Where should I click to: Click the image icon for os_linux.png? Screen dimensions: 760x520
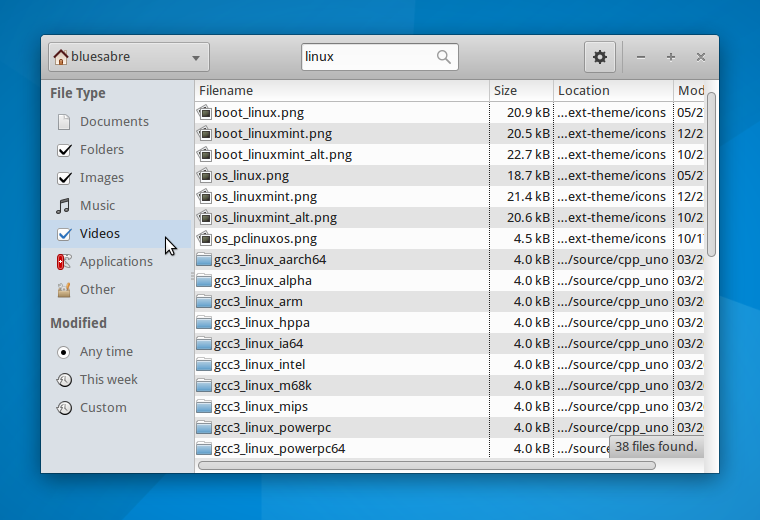pyautogui.click(x=205, y=175)
